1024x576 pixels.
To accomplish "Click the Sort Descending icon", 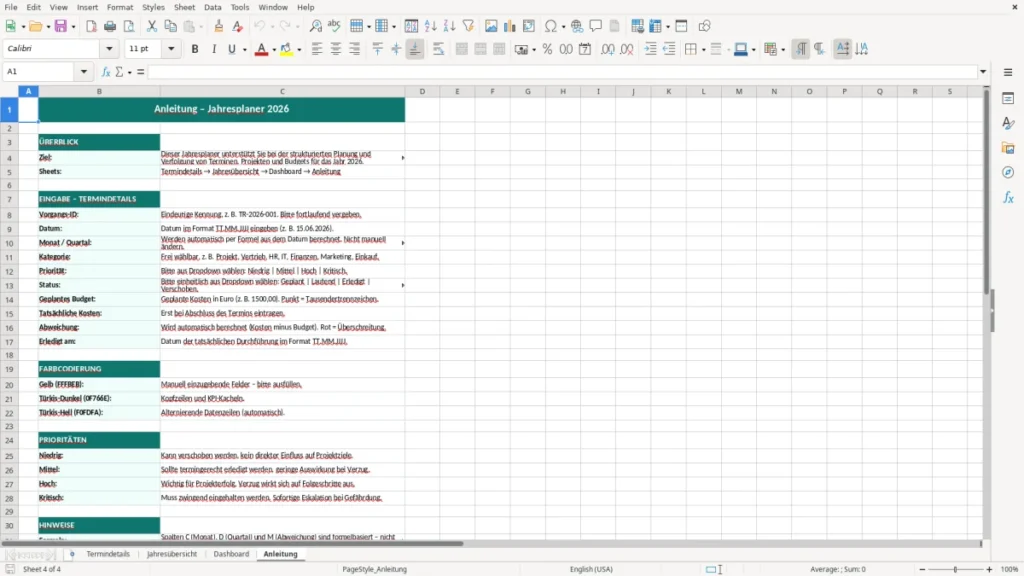I will pos(449,26).
